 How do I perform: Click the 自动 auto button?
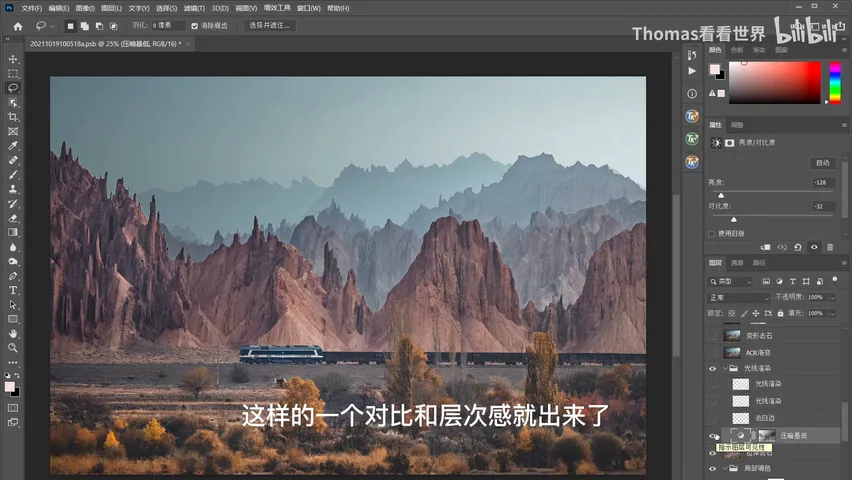tap(823, 163)
